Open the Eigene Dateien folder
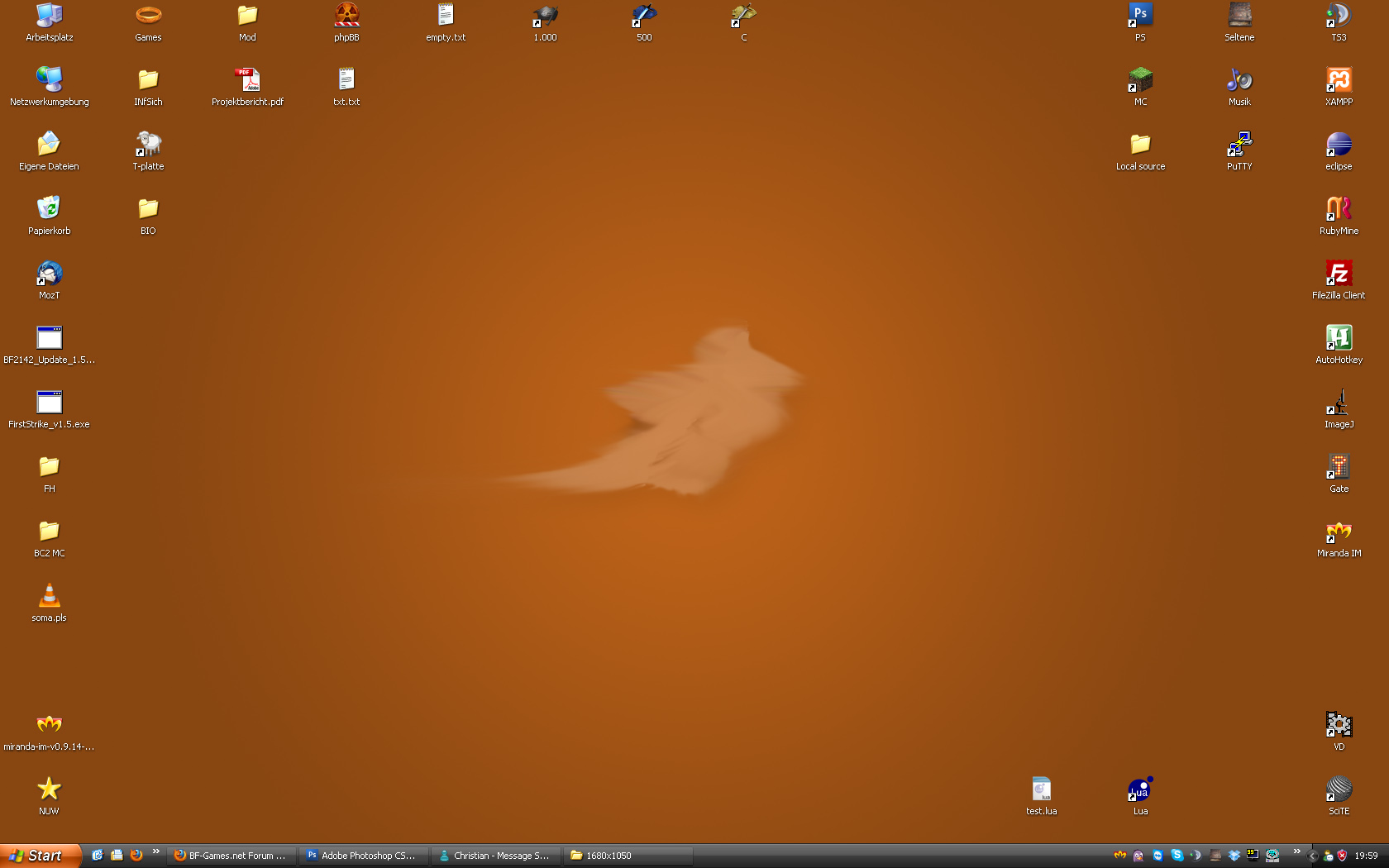The width and height of the screenshot is (1389, 868). tap(50, 150)
